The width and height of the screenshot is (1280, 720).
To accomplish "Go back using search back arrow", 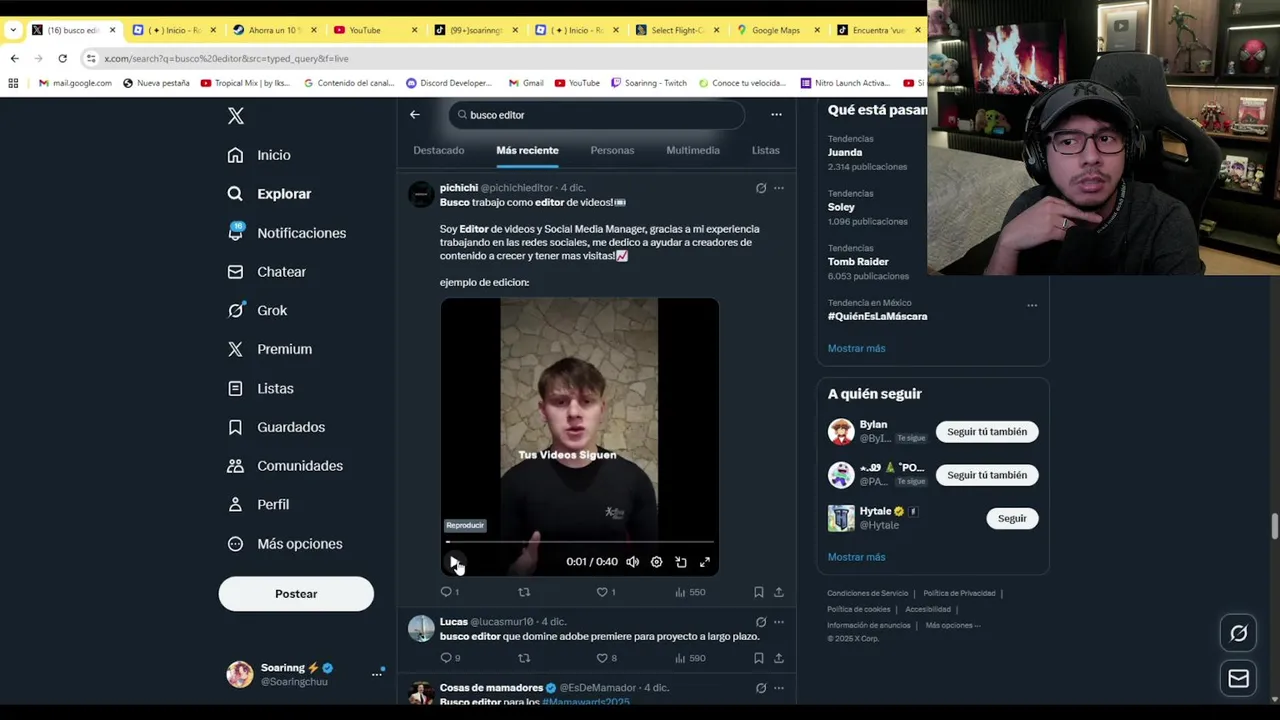I will click(415, 114).
